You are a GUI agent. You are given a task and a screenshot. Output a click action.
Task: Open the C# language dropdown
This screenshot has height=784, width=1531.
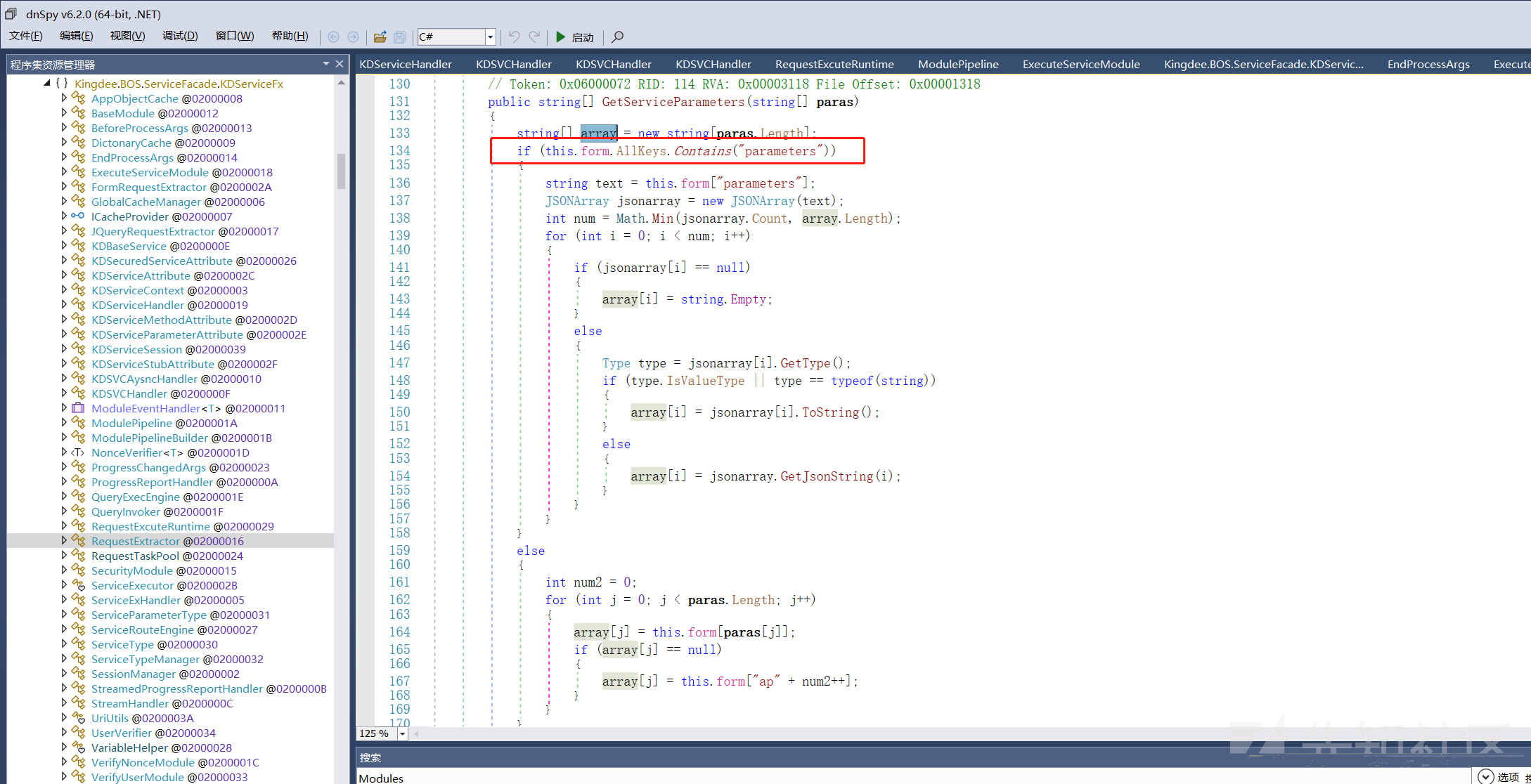click(490, 37)
